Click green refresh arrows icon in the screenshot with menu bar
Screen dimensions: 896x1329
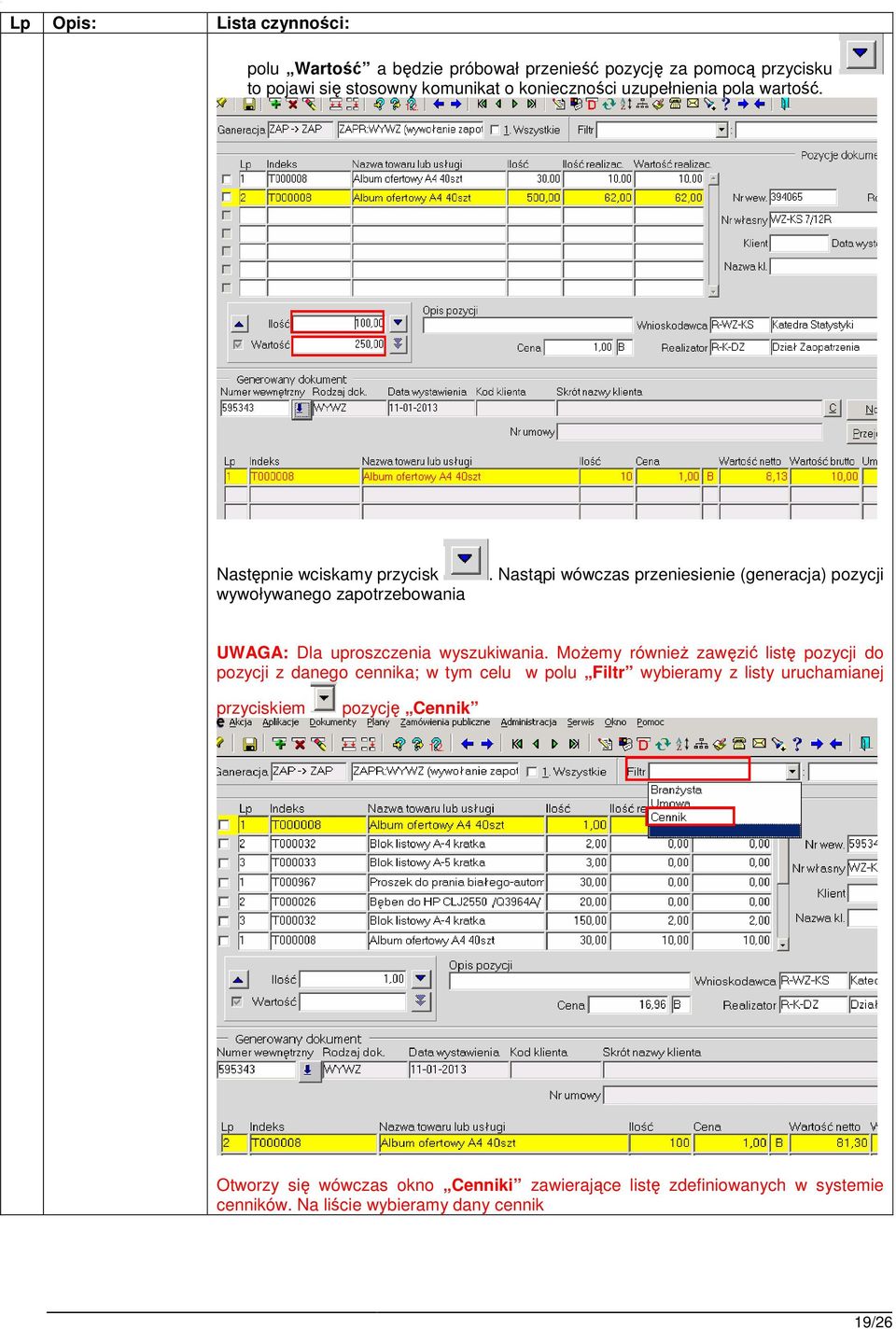[662, 744]
